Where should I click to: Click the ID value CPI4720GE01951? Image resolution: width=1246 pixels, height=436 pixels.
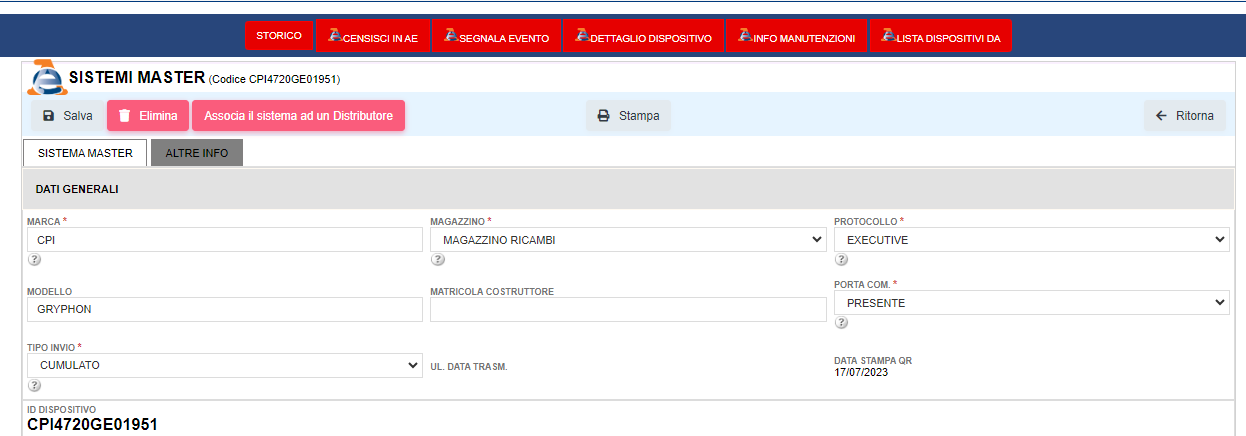point(92,425)
